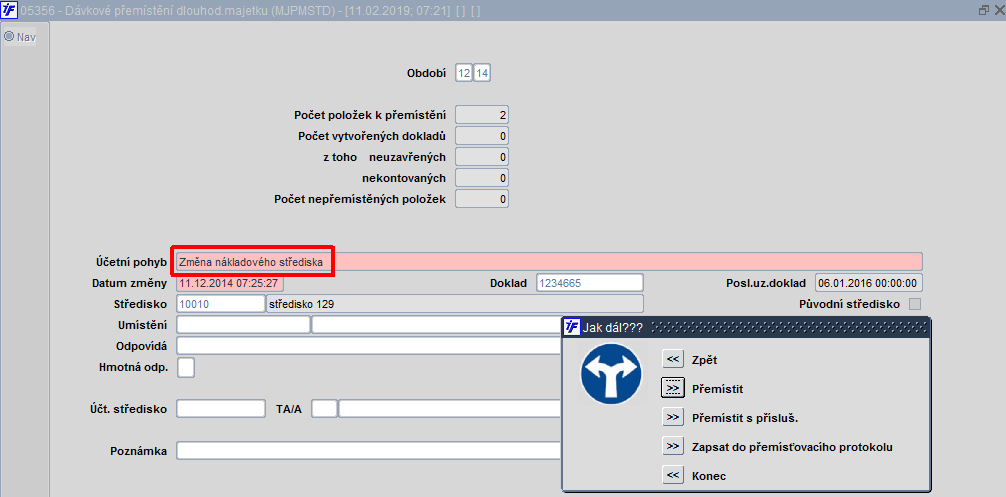The height and width of the screenshot is (497, 1006).
Task: Click the Zapsat do přemísťovacího protokolu label
Action: tap(792, 447)
